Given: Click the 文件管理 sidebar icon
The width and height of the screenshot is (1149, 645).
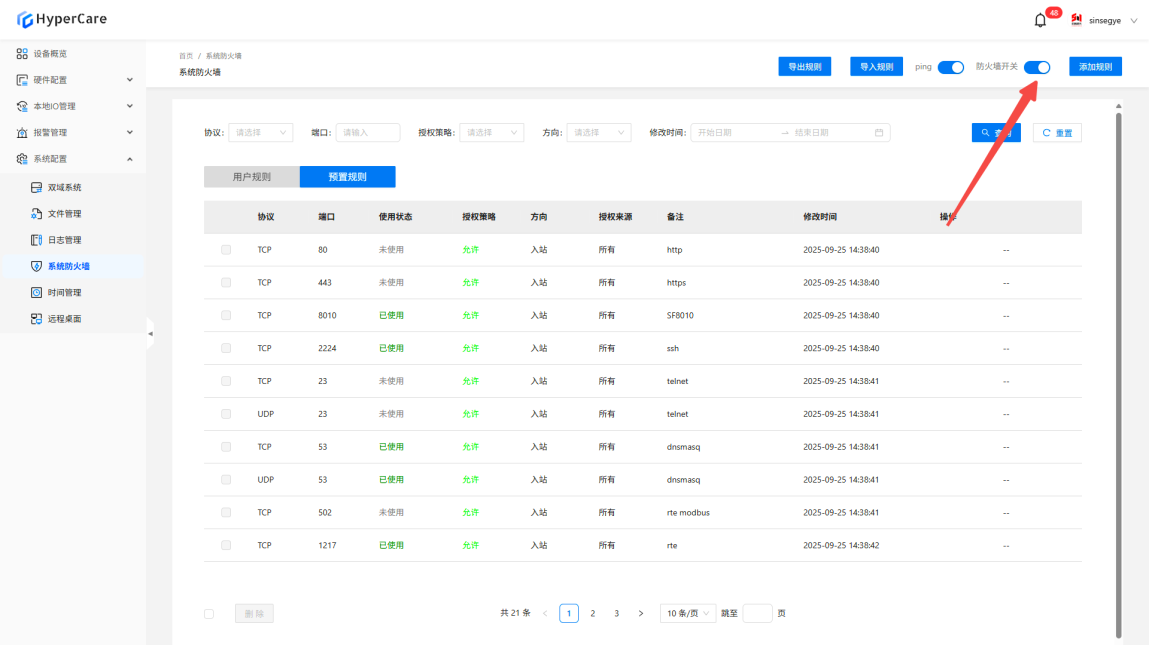Looking at the screenshot, I should (x=36, y=214).
